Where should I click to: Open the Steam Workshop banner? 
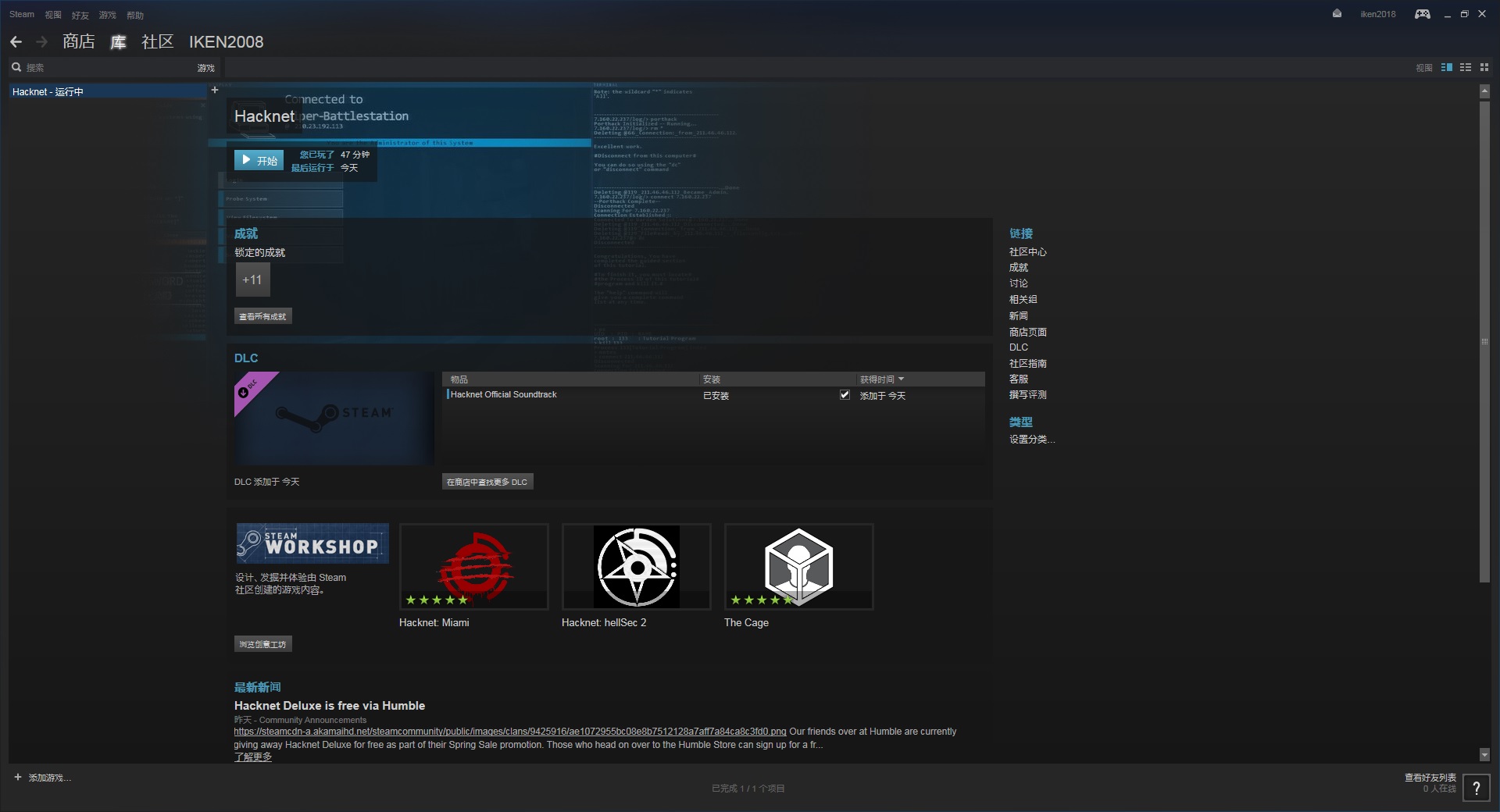[312, 543]
